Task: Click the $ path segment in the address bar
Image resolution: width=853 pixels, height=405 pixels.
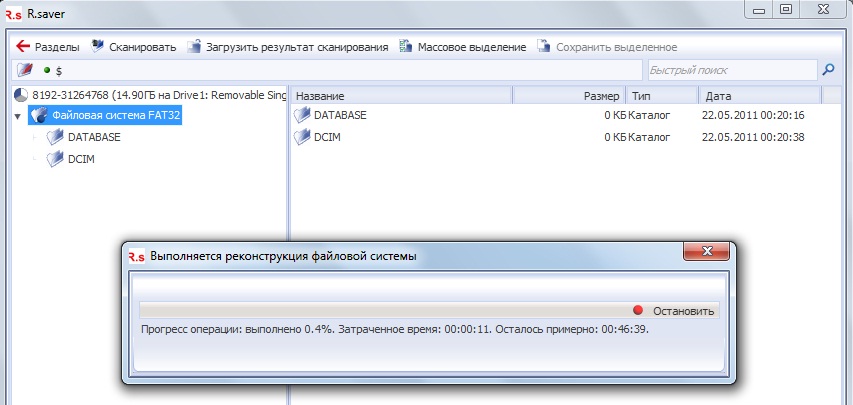Action: coord(59,71)
